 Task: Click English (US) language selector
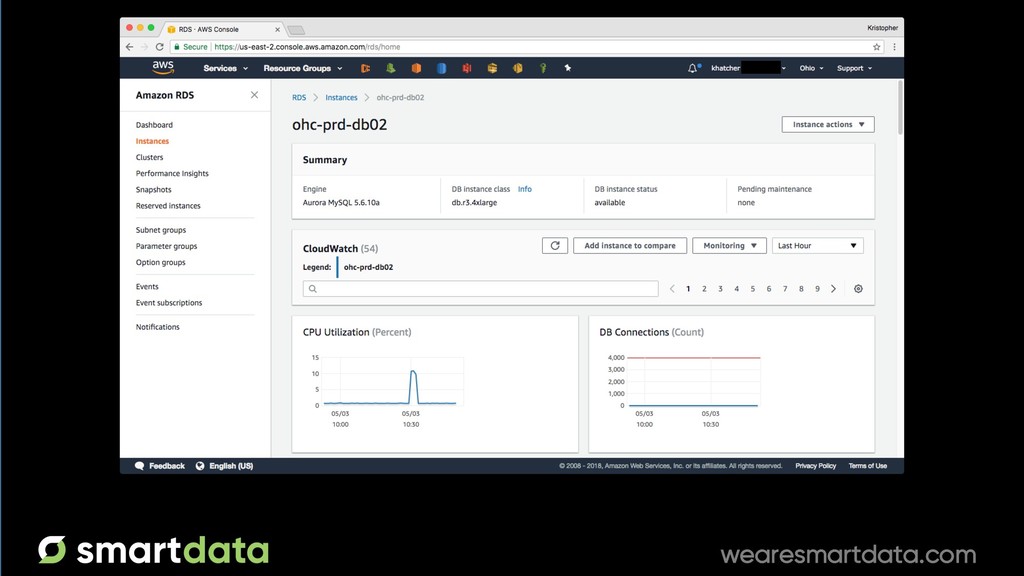(x=231, y=466)
